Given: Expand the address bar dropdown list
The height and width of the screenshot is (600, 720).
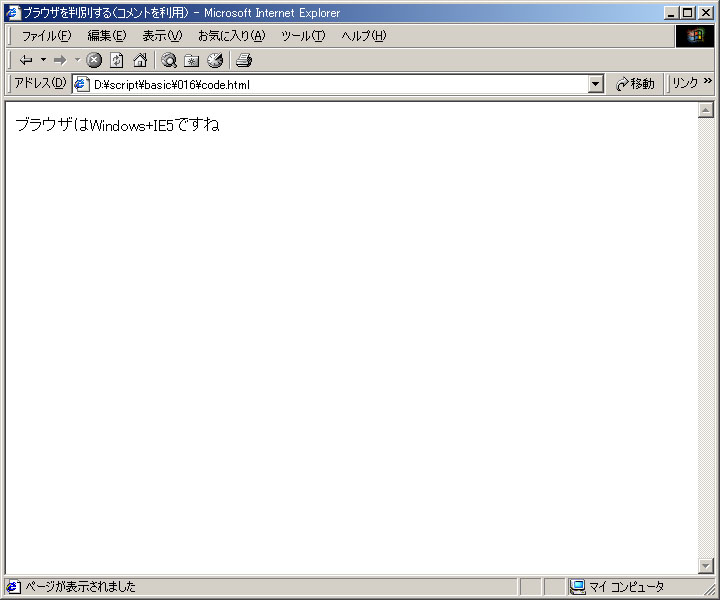Looking at the screenshot, I should pos(596,84).
